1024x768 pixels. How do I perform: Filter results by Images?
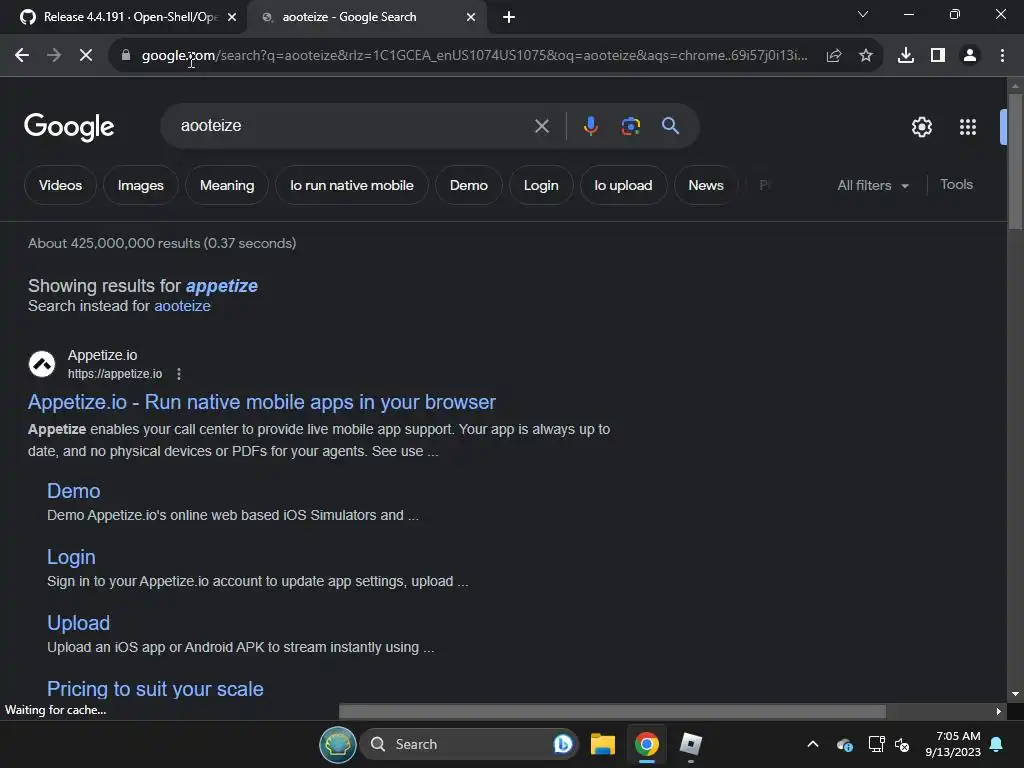pyautogui.click(x=140, y=185)
